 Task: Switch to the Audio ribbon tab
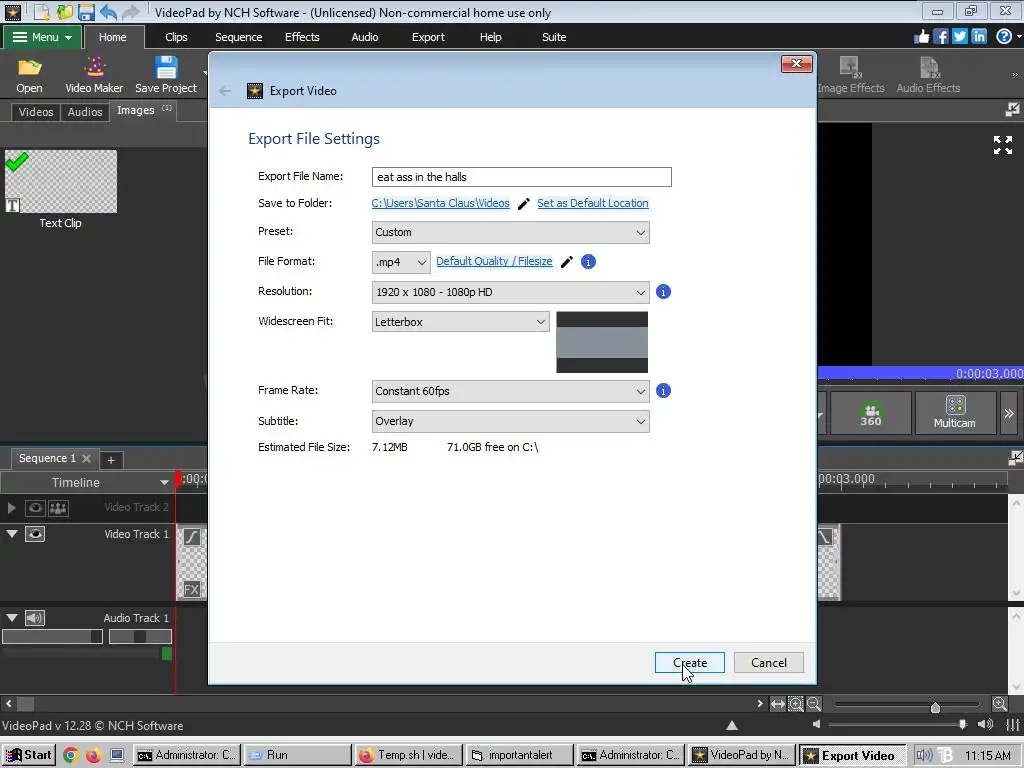364,37
